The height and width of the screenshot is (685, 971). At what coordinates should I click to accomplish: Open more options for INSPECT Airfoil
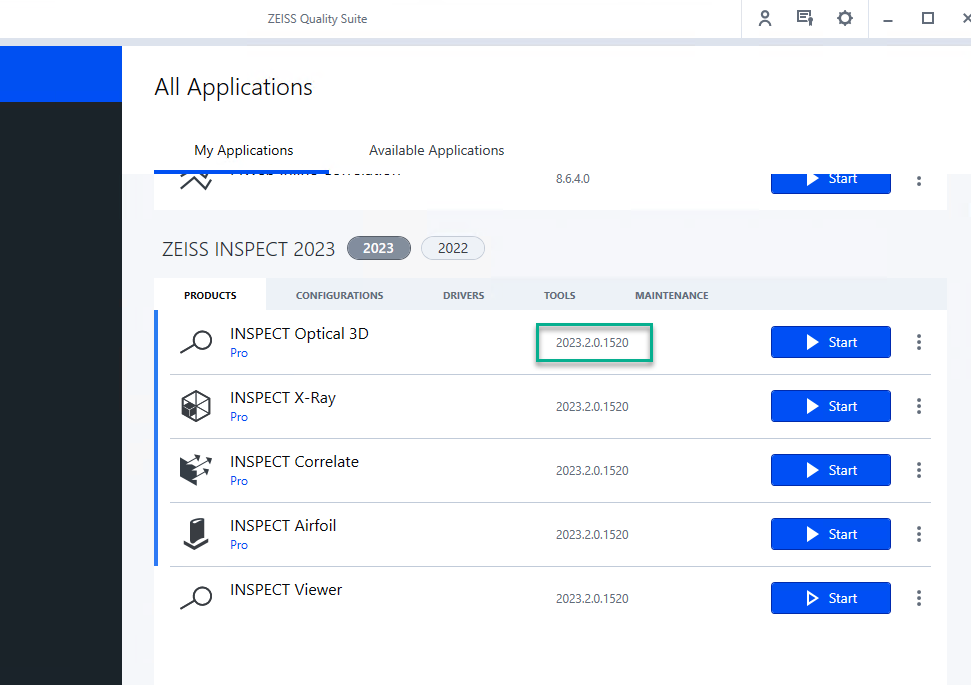[x=919, y=534]
